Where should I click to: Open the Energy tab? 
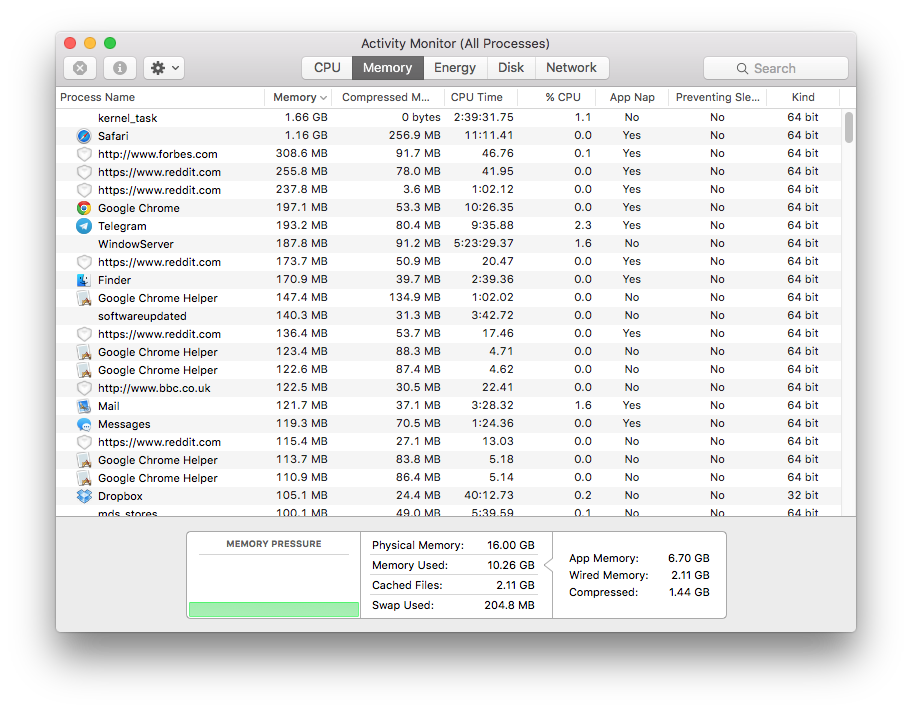pyautogui.click(x=455, y=68)
